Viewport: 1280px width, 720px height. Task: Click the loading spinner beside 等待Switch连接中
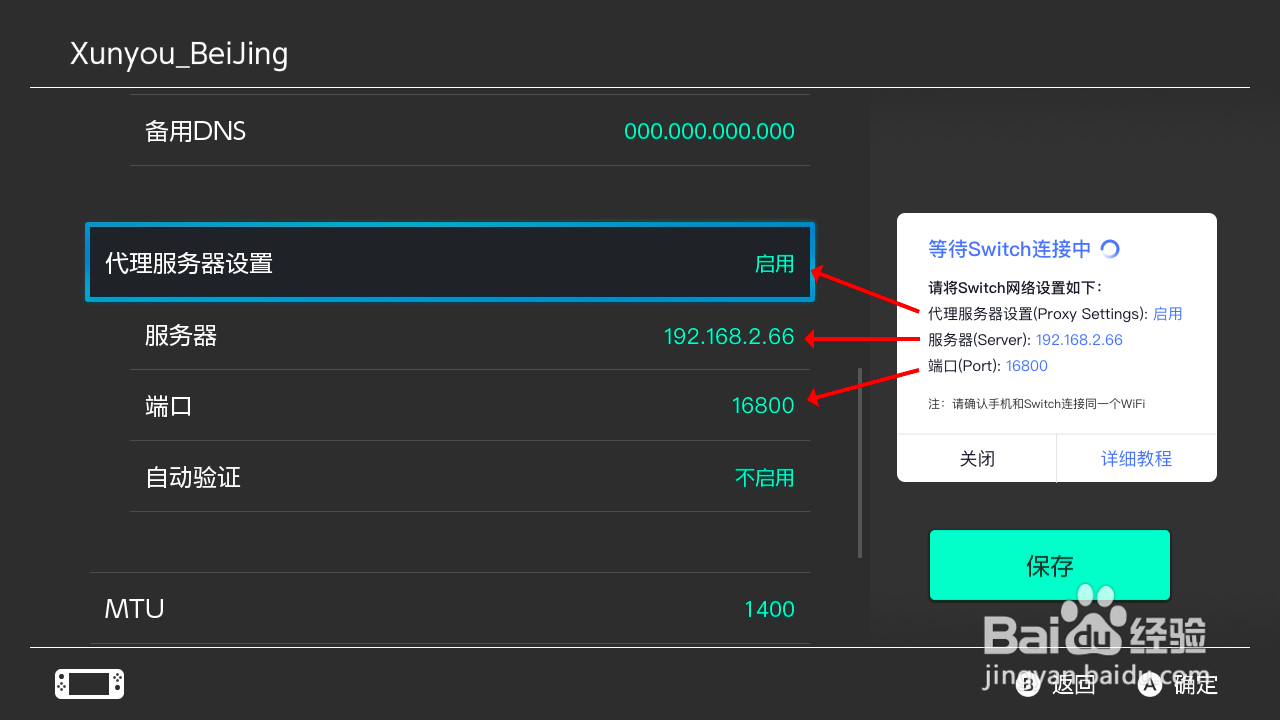1110,249
